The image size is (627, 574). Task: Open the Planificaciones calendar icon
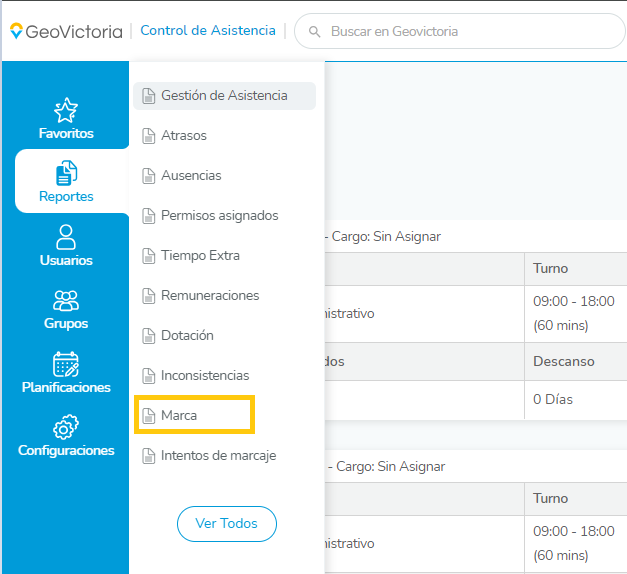click(66, 364)
